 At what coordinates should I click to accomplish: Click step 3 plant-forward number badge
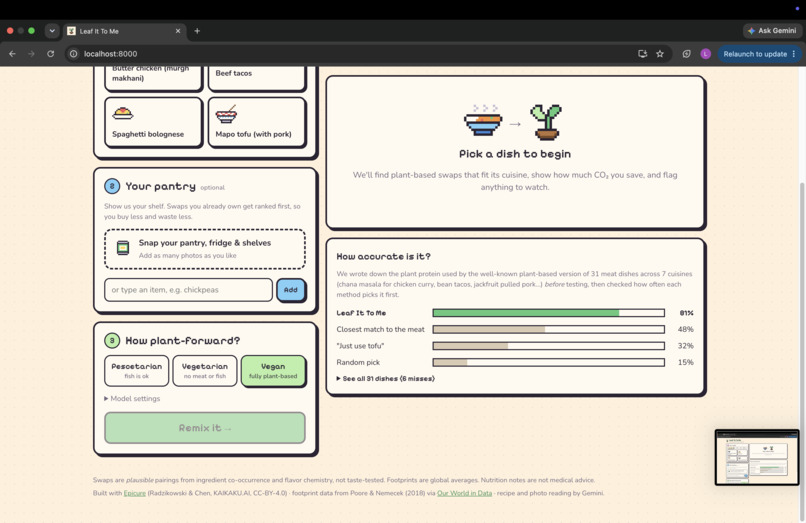coord(112,340)
